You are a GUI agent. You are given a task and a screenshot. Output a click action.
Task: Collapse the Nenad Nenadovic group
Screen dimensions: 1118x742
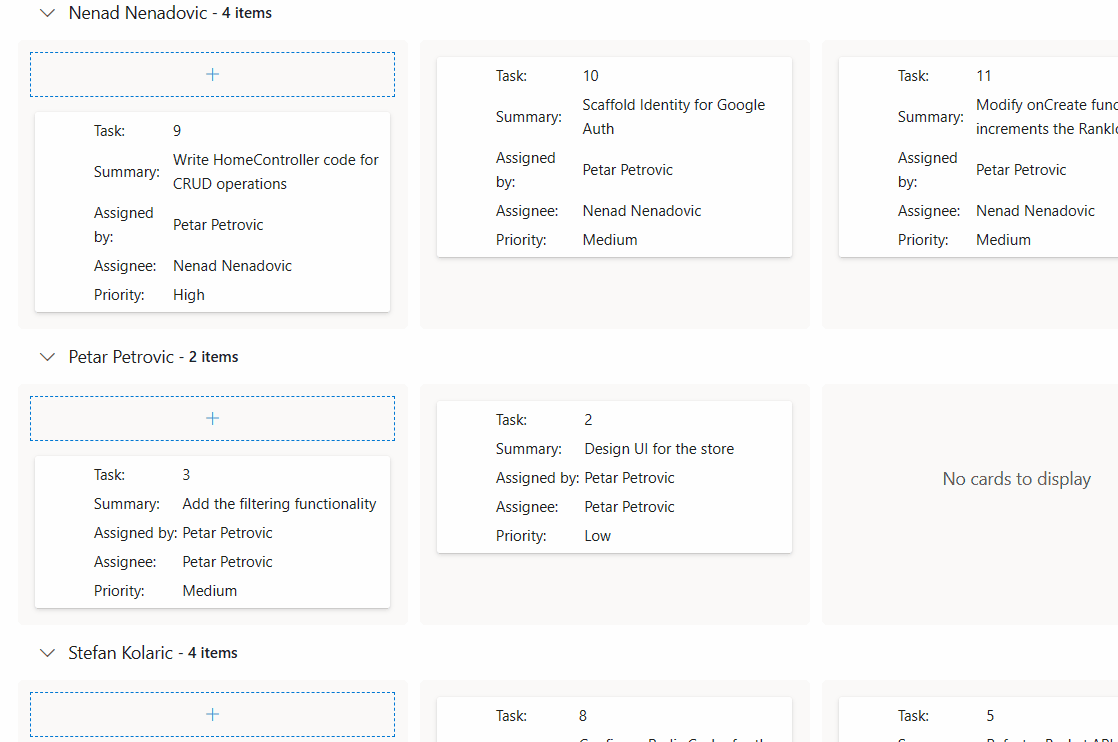47,13
